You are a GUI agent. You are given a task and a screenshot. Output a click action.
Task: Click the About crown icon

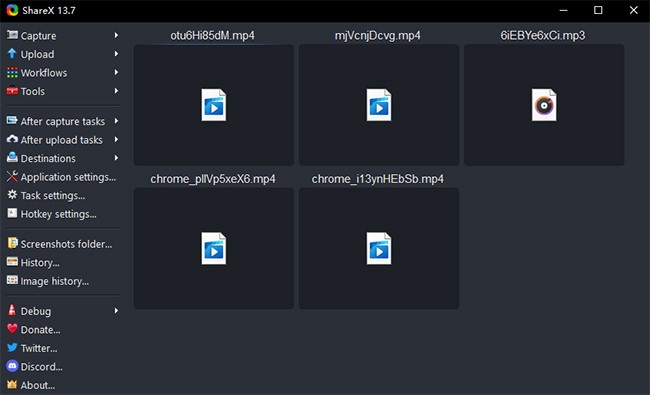12,385
